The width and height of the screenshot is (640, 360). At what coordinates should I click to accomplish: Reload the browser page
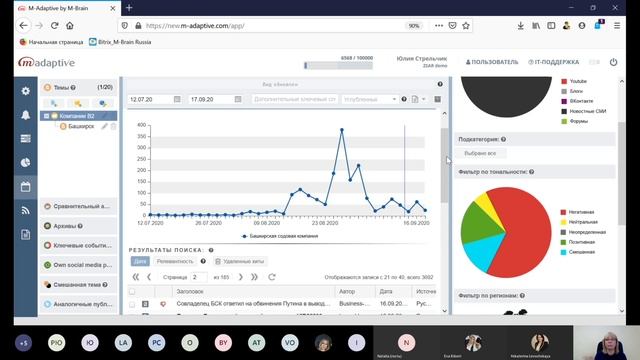tap(54, 25)
